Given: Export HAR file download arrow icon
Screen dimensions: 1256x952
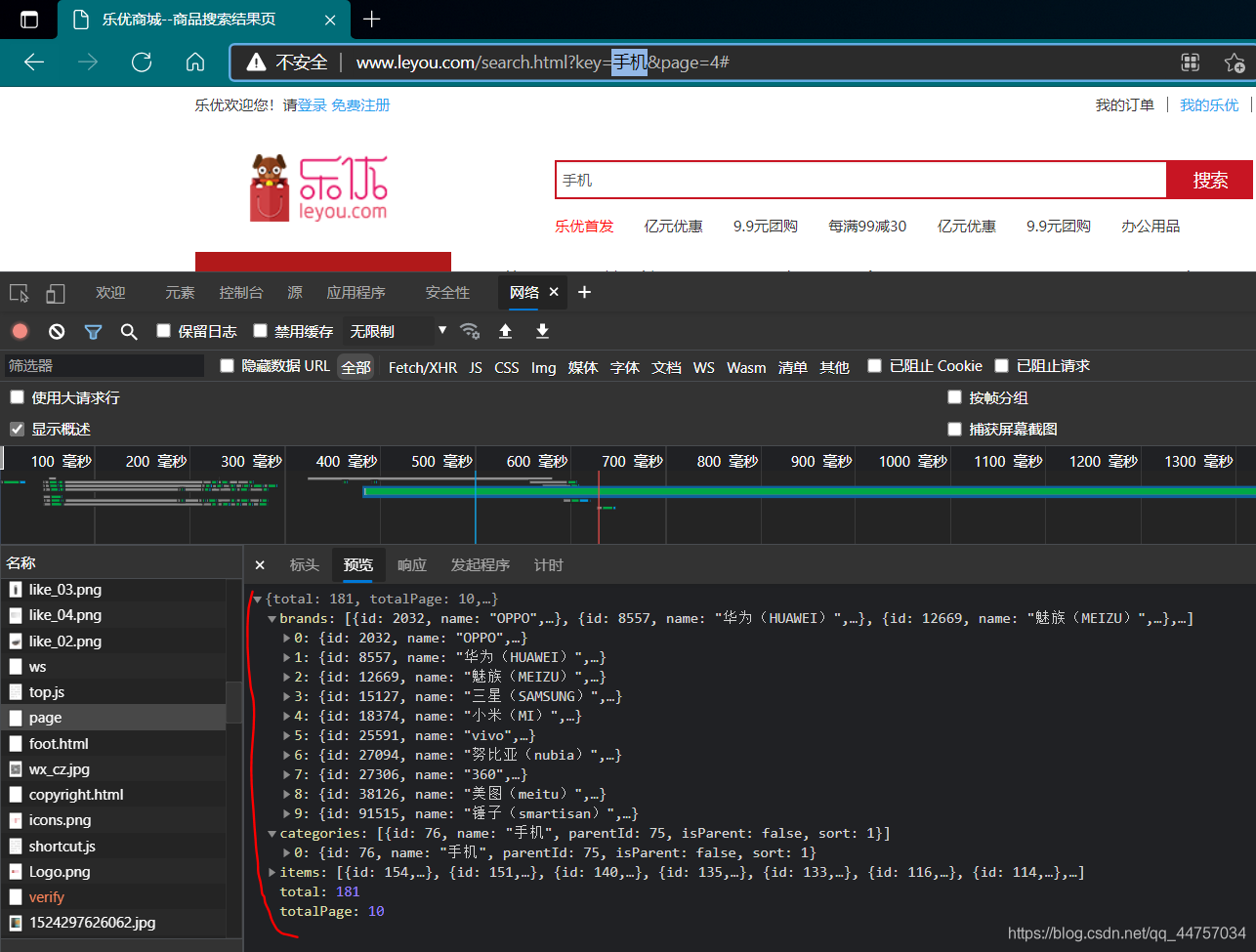Looking at the screenshot, I should (x=542, y=331).
